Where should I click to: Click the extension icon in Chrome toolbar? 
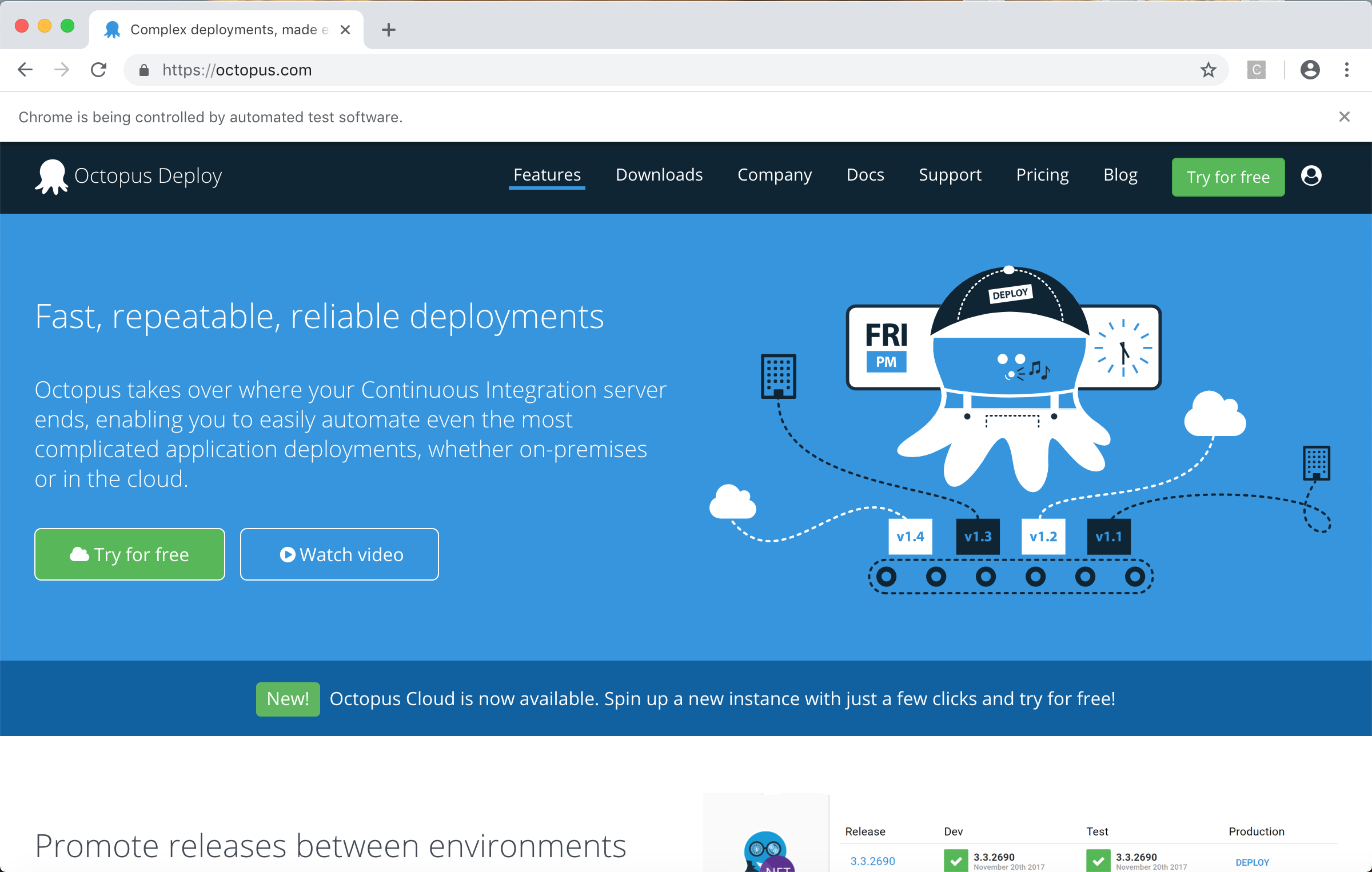tap(1256, 70)
